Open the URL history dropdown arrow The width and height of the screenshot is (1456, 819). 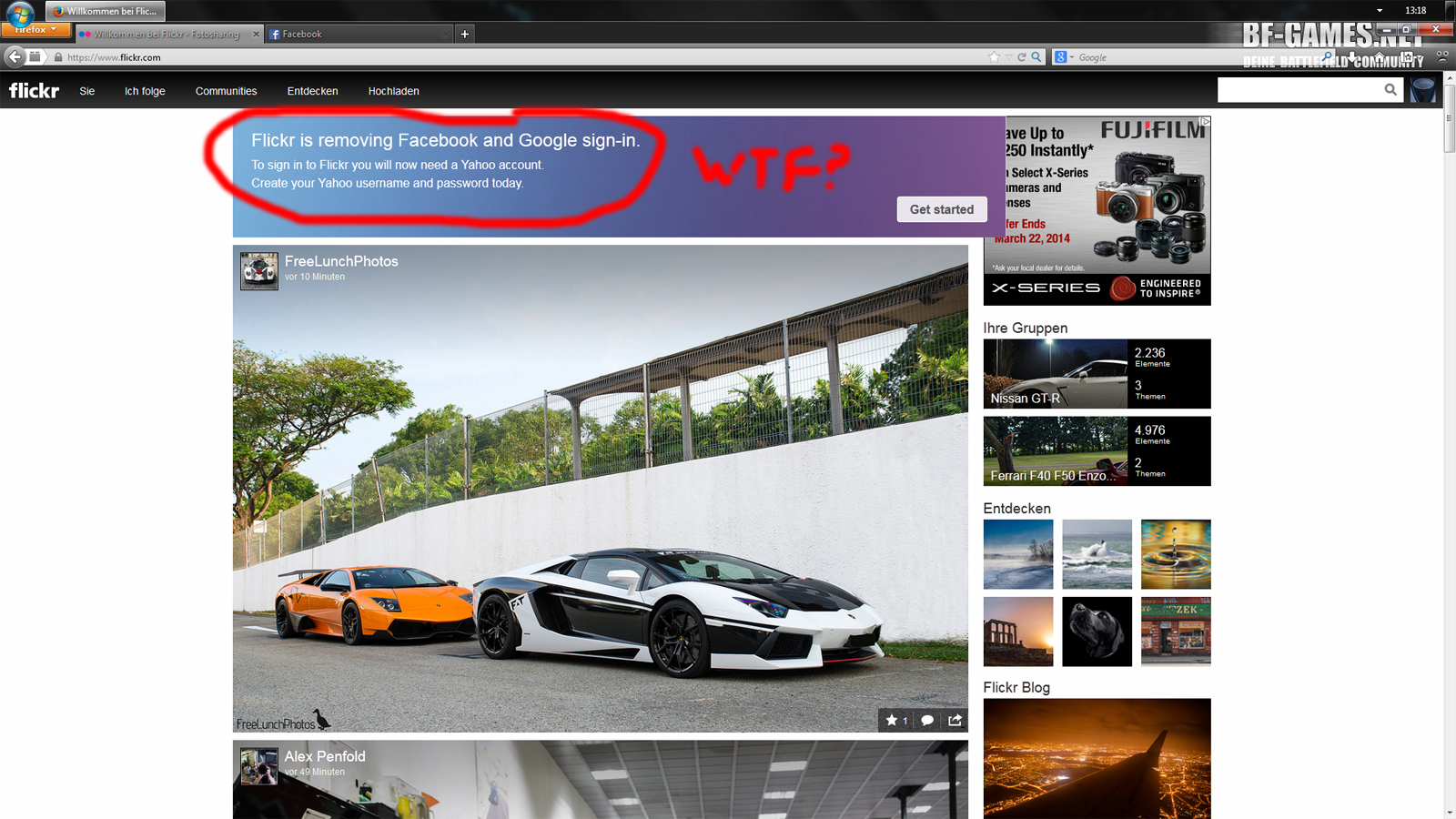tap(1008, 57)
